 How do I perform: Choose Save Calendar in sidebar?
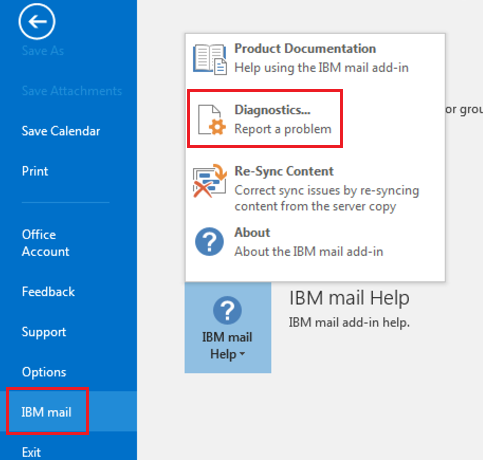(61, 131)
